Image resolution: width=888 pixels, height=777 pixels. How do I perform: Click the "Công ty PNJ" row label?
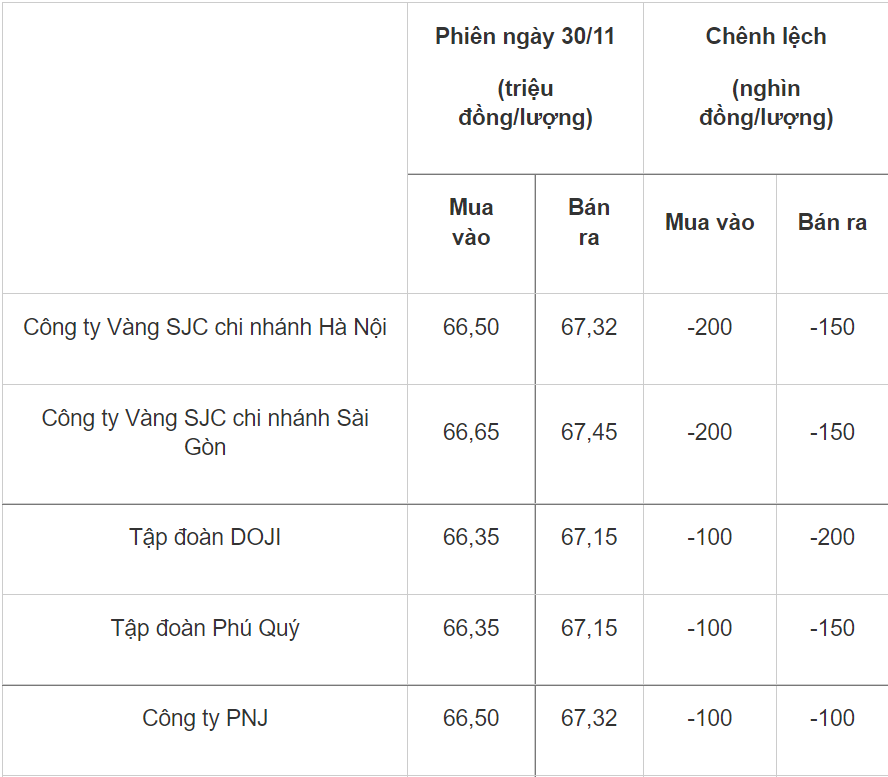(205, 718)
